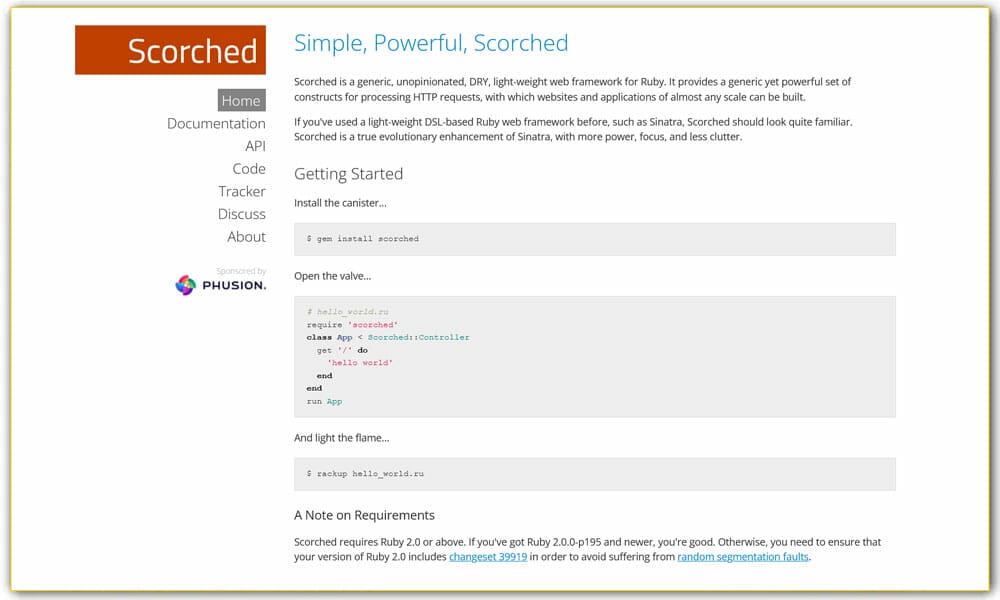This screenshot has width=1000, height=600.
Task: Click the Getting Started heading
Action: pos(347,174)
